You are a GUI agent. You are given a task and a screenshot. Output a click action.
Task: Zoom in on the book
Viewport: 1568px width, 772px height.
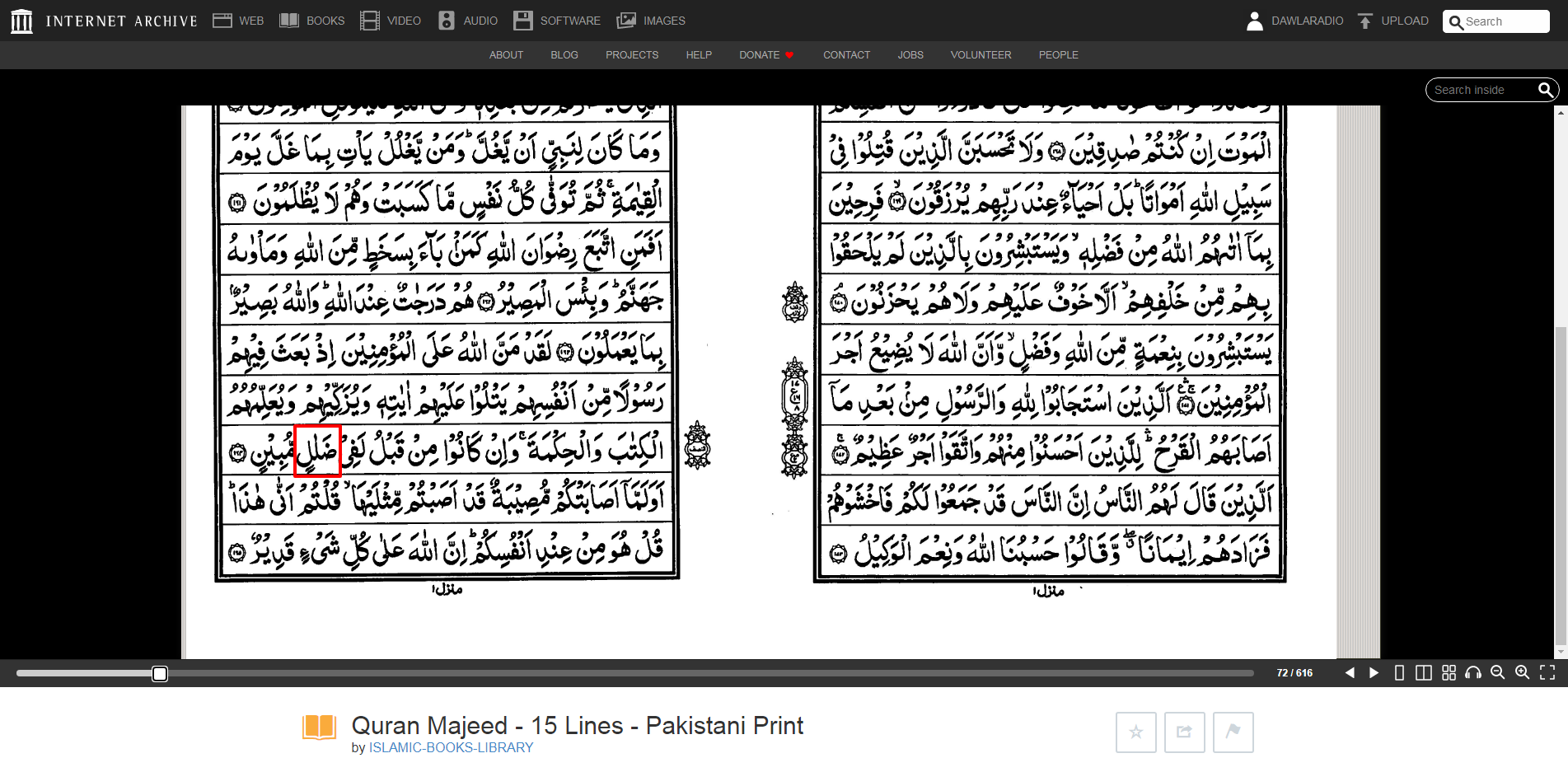tap(1523, 673)
